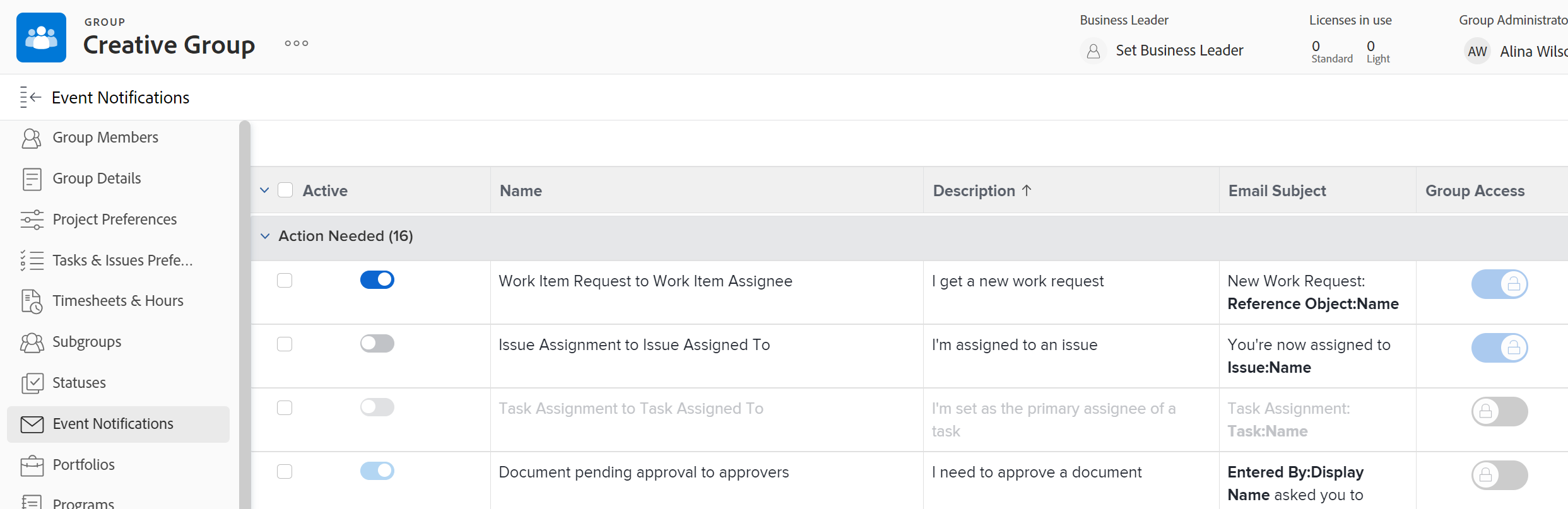Open Timesheets & Hours settings
This screenshot has width=1568, height=509.
coord(117,301)
